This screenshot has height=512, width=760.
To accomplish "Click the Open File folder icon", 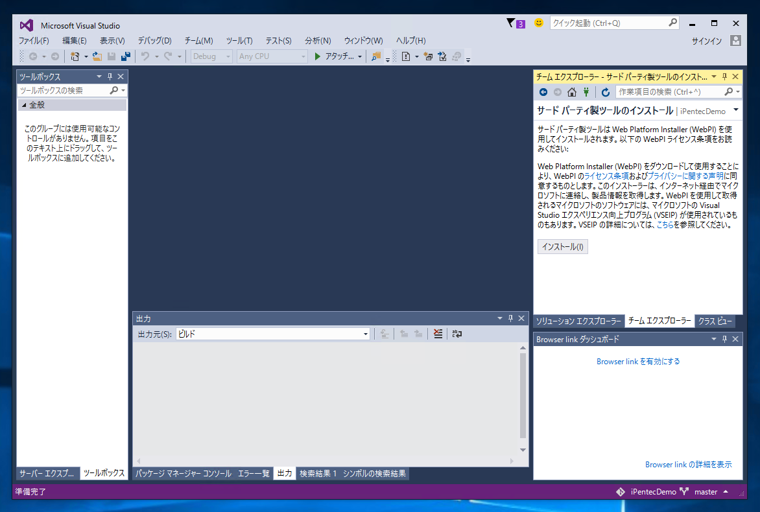I will point(97,57).
